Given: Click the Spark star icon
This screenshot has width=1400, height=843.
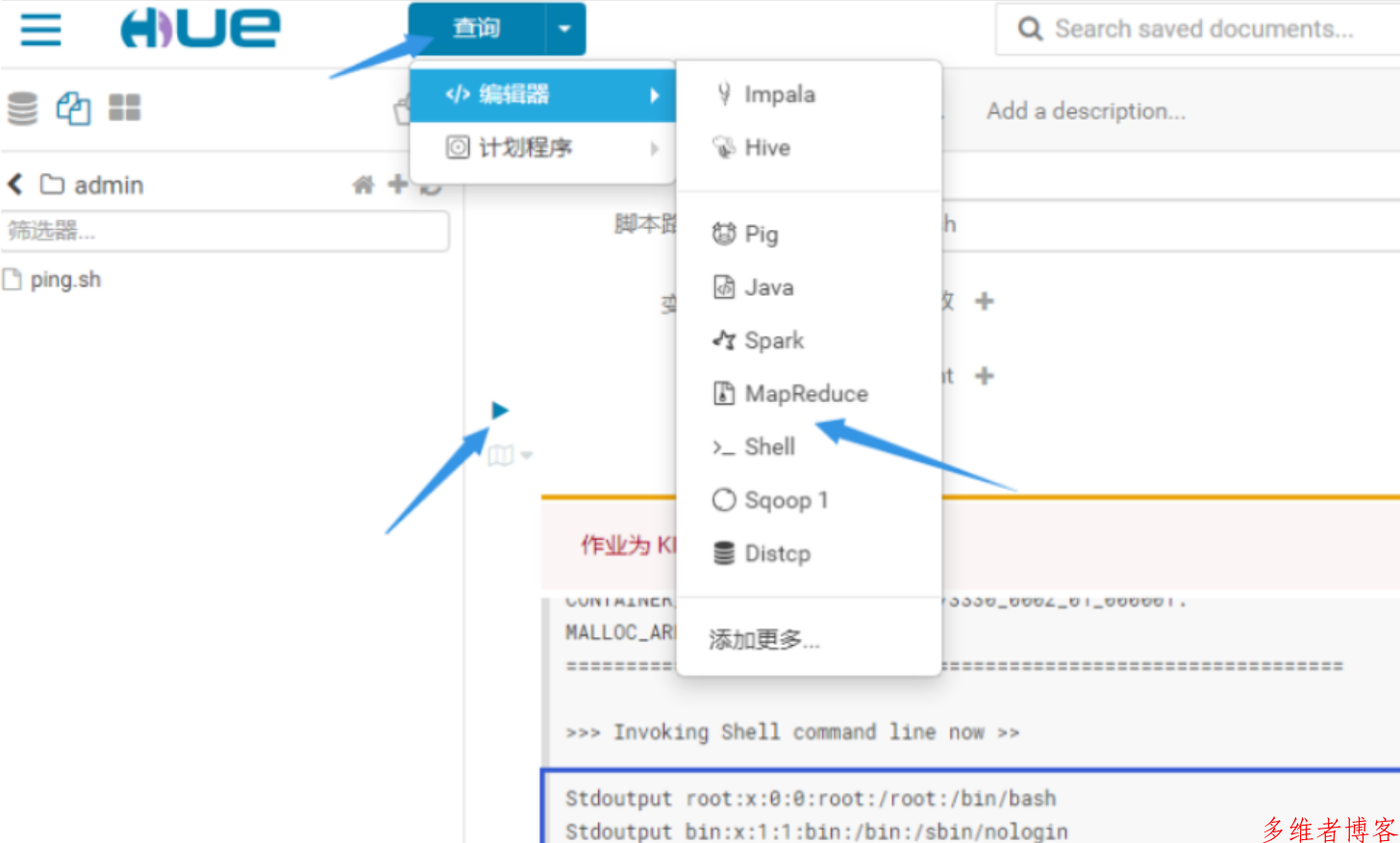Looking at the screenshot, I should (724, 339).
